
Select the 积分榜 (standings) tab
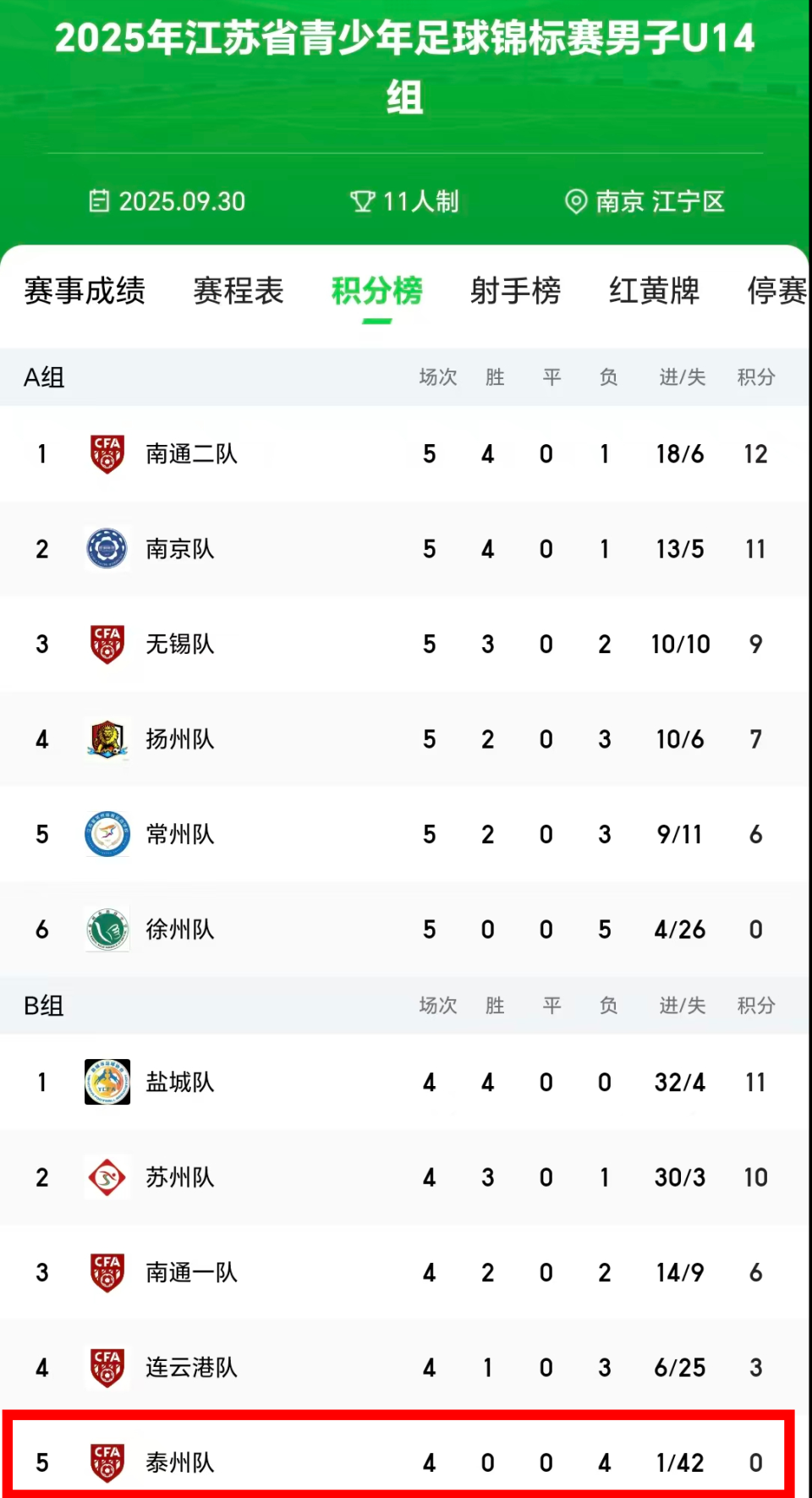[x=377, y=291]
